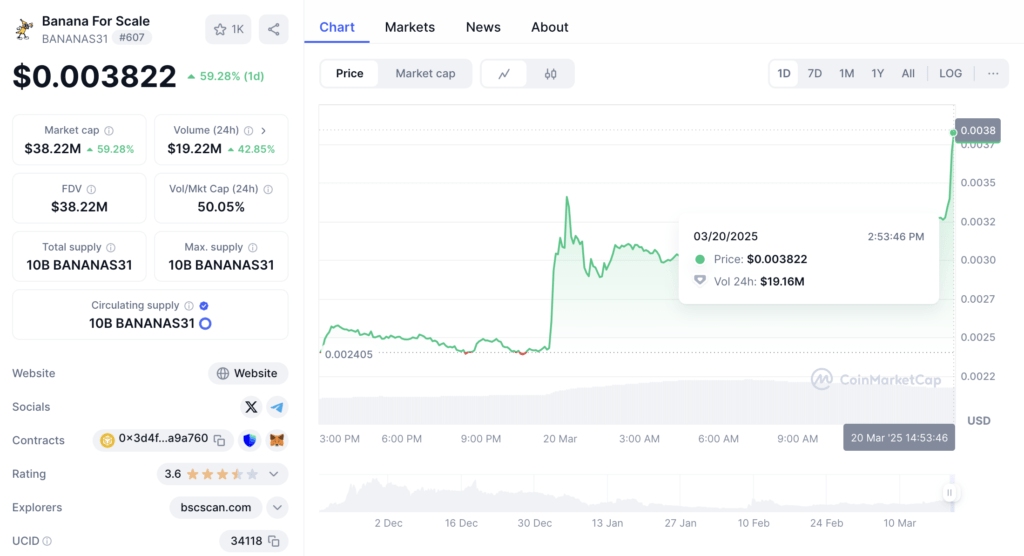Select the Market cap chart toggle
This screenshot has height=556, width=1024.
pyautogui.click(x=425, y=73)
